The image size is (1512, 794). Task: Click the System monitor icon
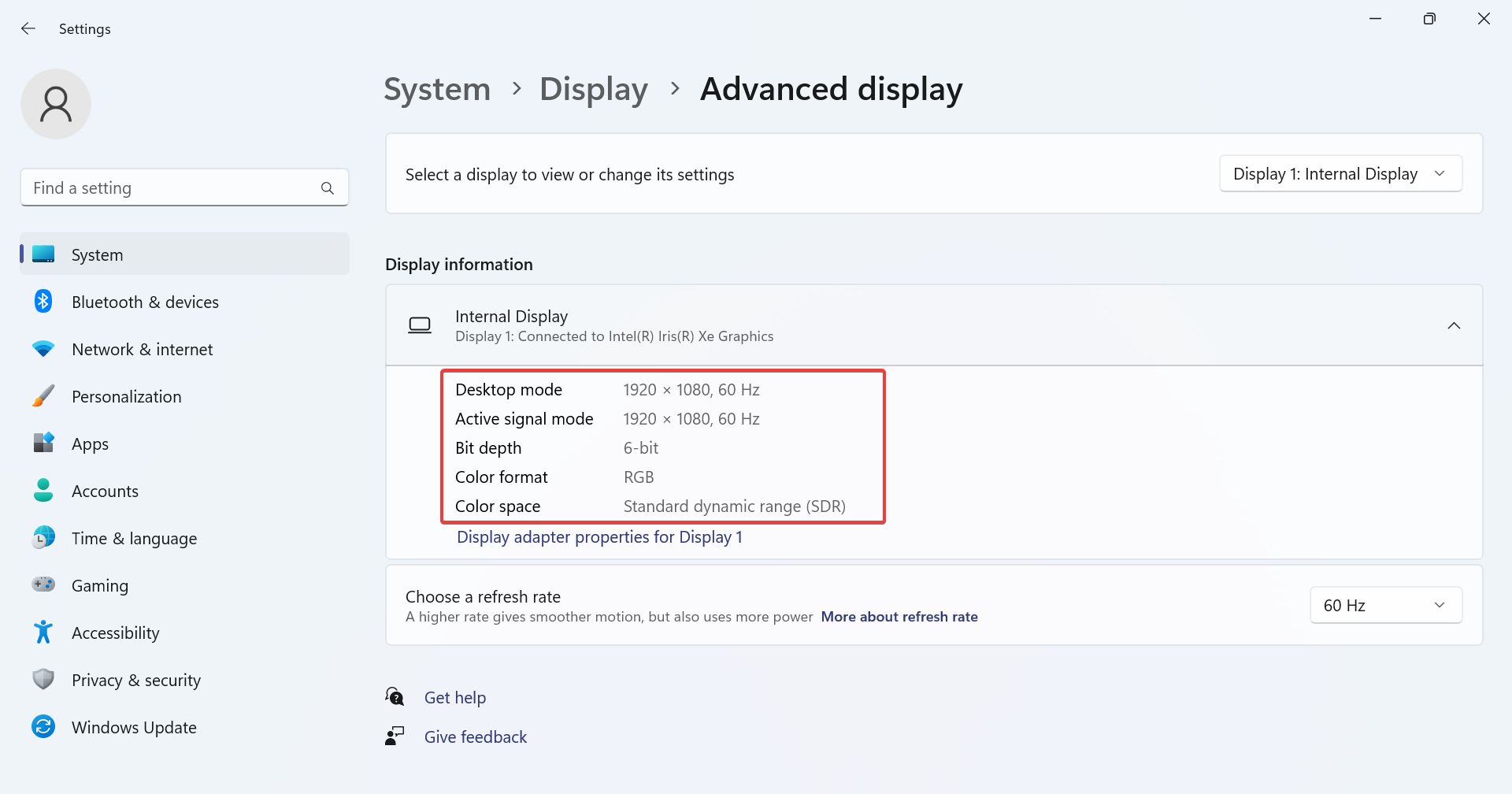pyautogui.click(x=43, y=254)
